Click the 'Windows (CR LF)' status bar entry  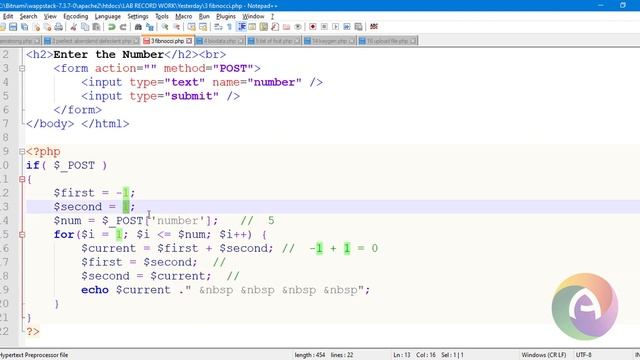(544, 355)
